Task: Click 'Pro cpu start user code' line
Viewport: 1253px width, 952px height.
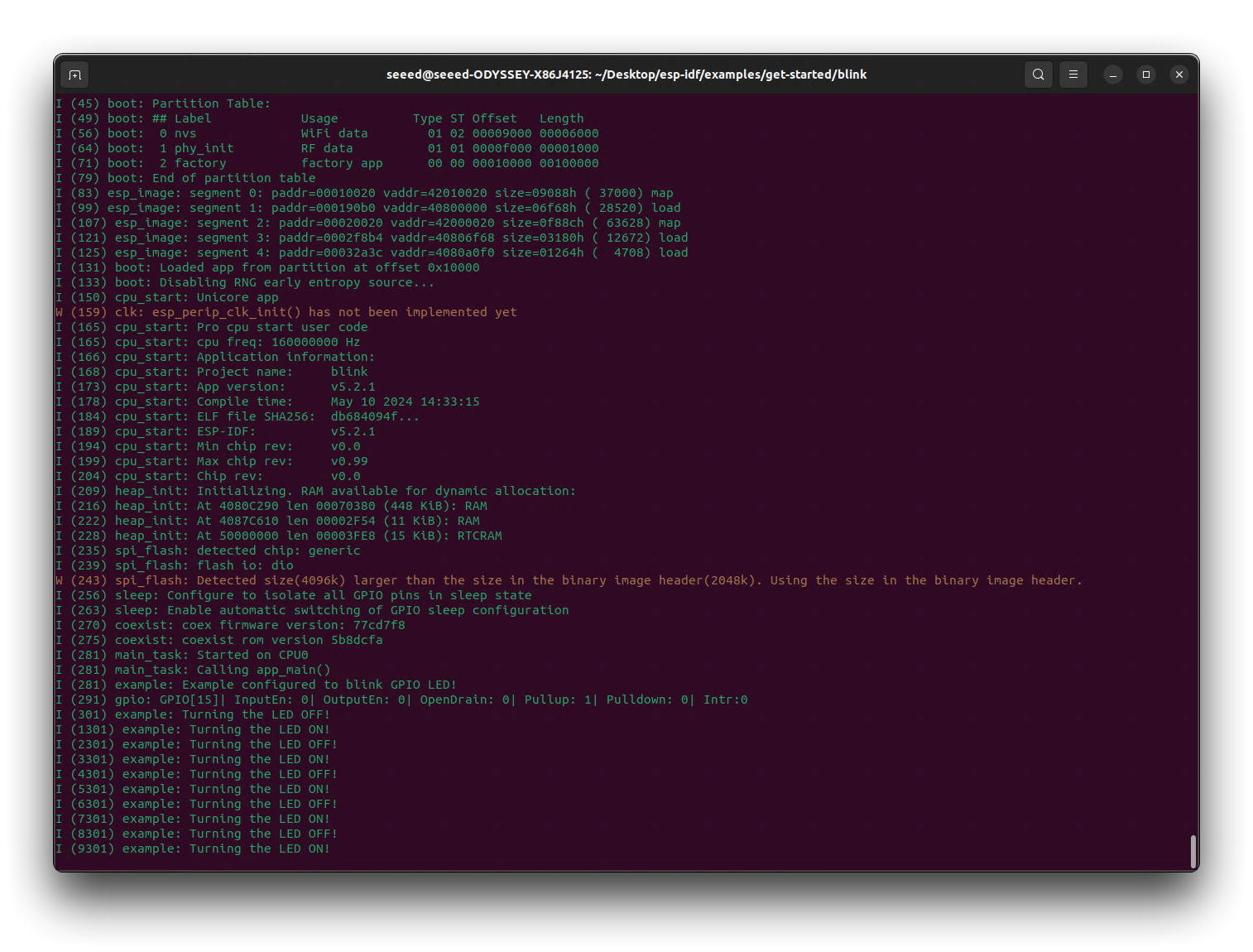Action: [x=212, y=327]
